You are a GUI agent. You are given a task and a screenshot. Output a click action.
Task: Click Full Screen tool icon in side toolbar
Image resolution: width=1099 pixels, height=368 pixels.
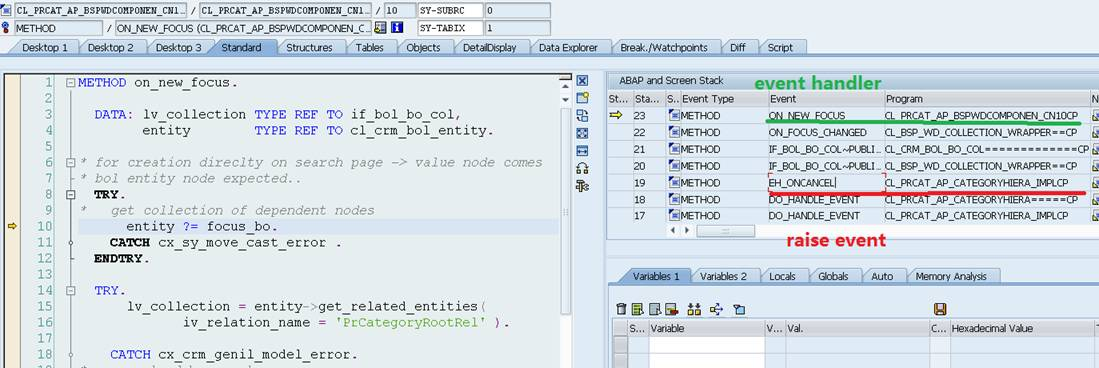tap(582, 133)
